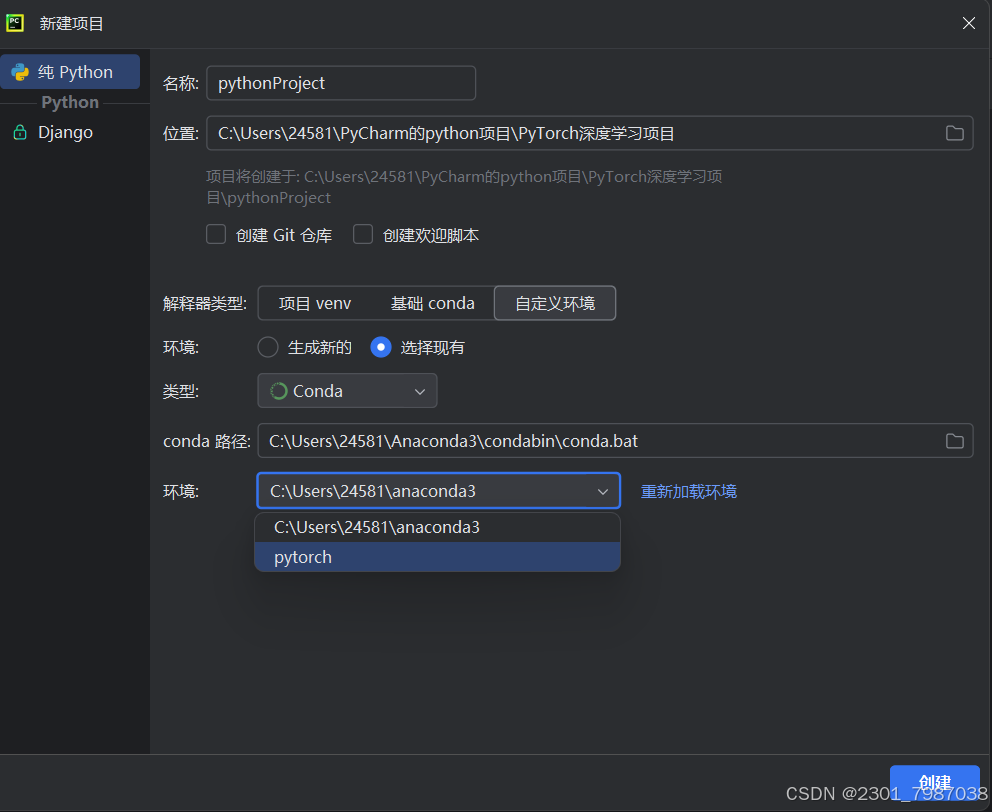This screenshot has width=992, height=812.
Task: Select the 自定义环境 tab
Action: click(x=555, y=303)
